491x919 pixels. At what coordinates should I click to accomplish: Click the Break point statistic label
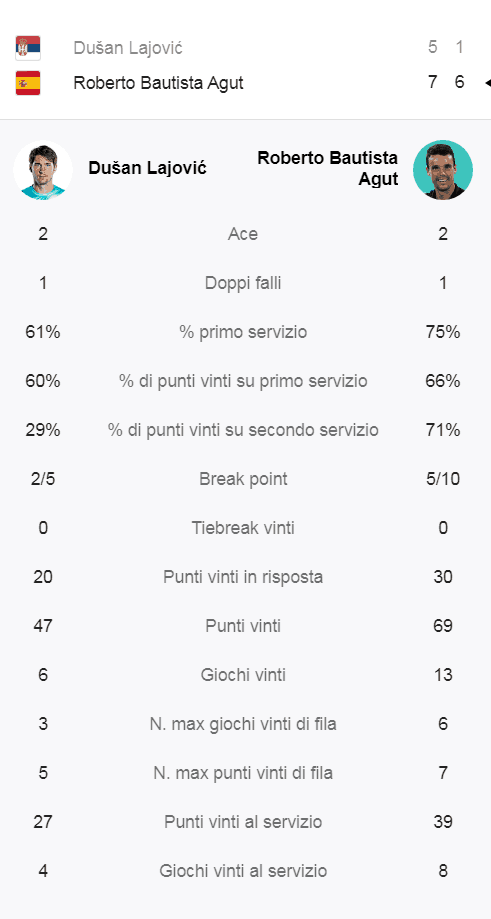(243, 479)
